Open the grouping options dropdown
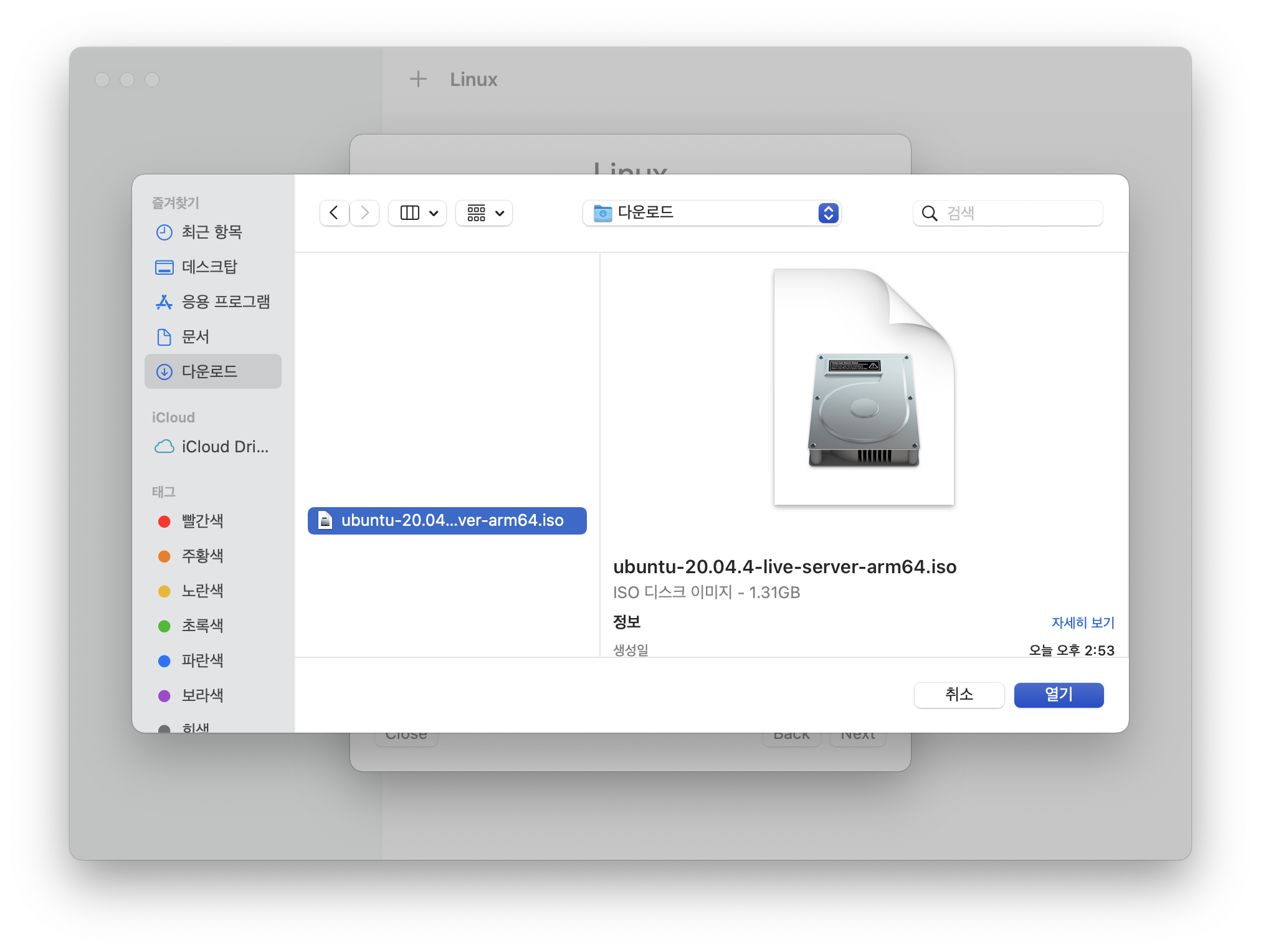Viewport: 1261px width, 952px height. click(x=484, y=213)
